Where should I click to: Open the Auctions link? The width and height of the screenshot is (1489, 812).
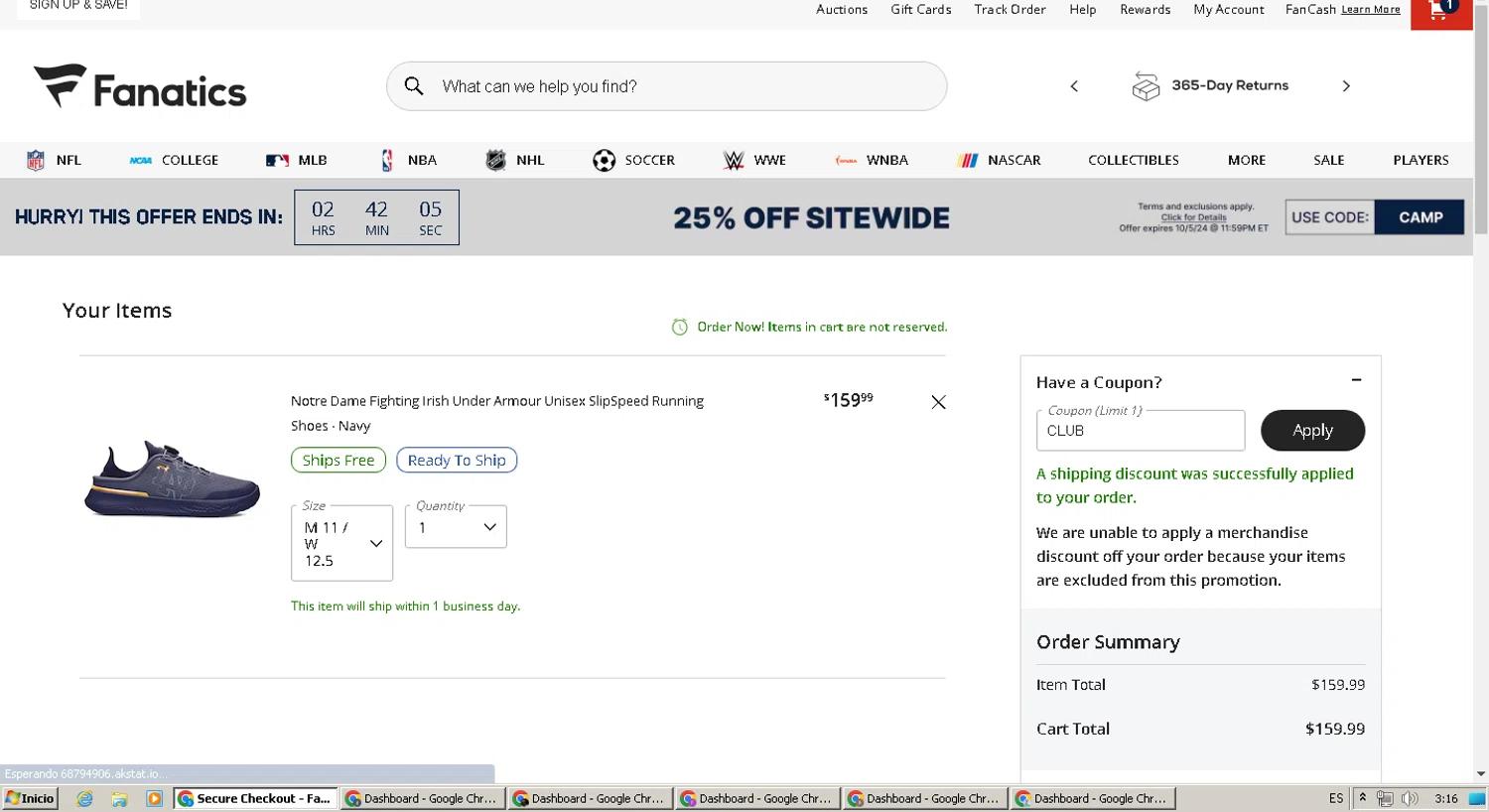(842, 9)
